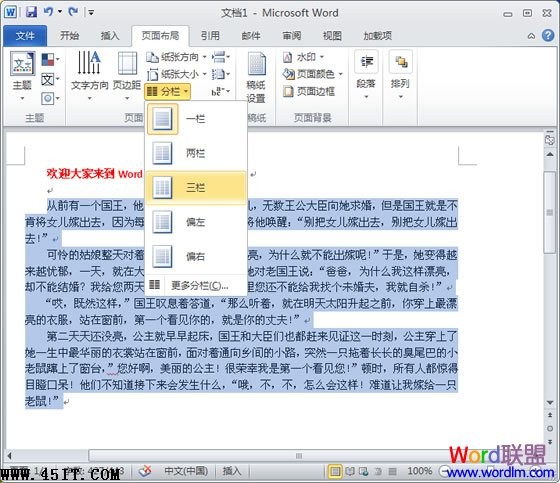
Task: Switch to the 邮件 tab
Action: click(251, 36)
